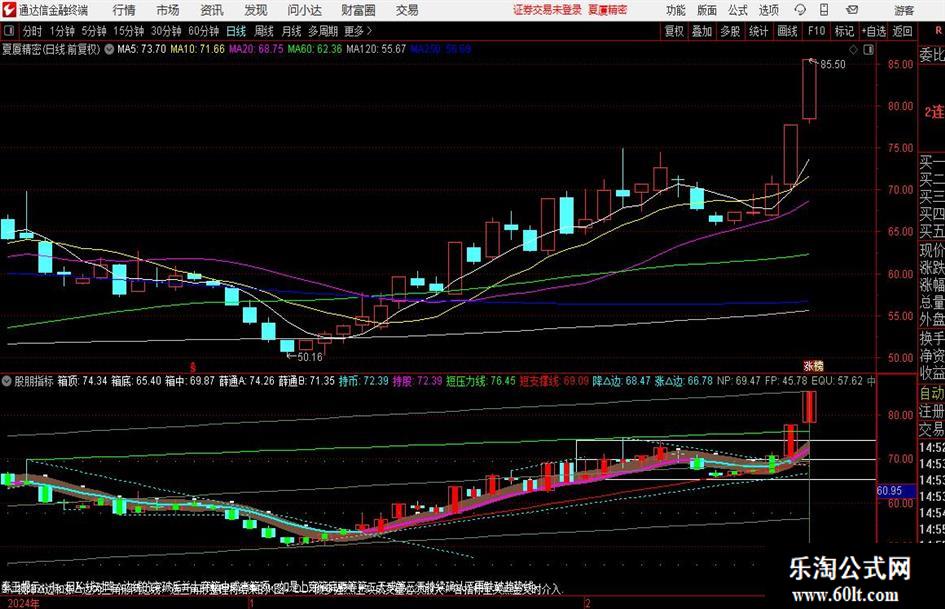This screenshot has height=609, width=945.
Task: Switch to 15分钟 period tab
Action: coord(128,31)
